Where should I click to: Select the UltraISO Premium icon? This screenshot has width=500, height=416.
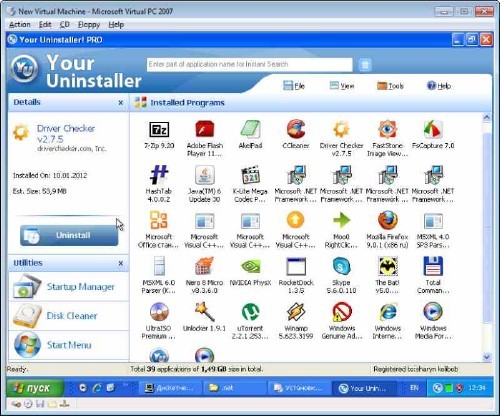pyautogui.click(x=159, y=312)
